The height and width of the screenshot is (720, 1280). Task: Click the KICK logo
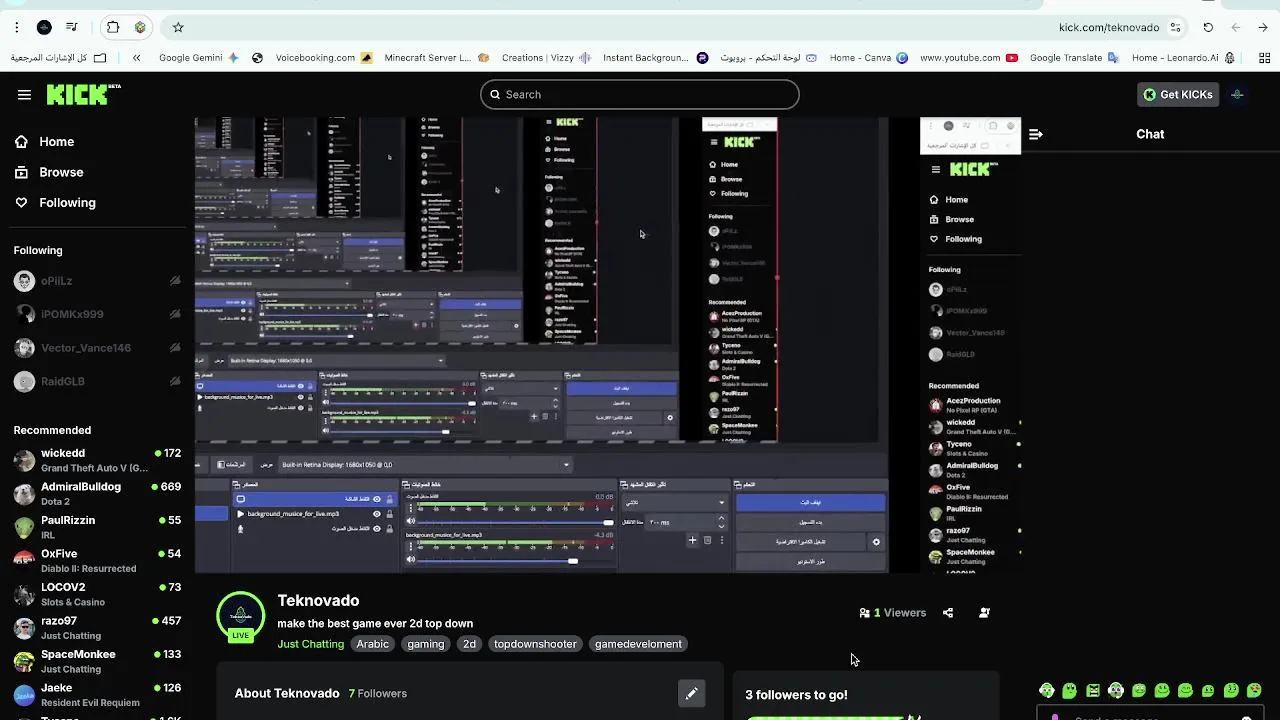83,94
